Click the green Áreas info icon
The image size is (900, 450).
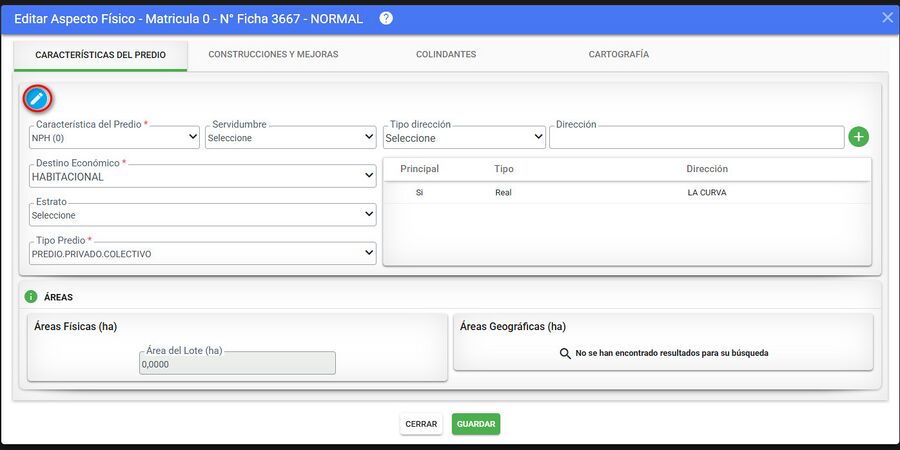click(31, 297)
